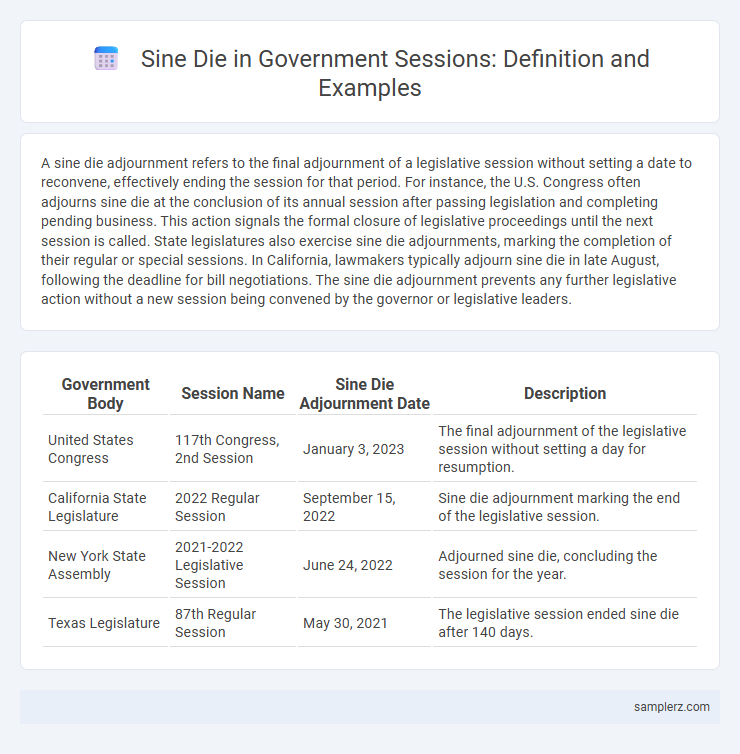Click the description 'ended sine die after 140 days'
This screenshot has width=740, height=754.
click(x=565, y=623)
